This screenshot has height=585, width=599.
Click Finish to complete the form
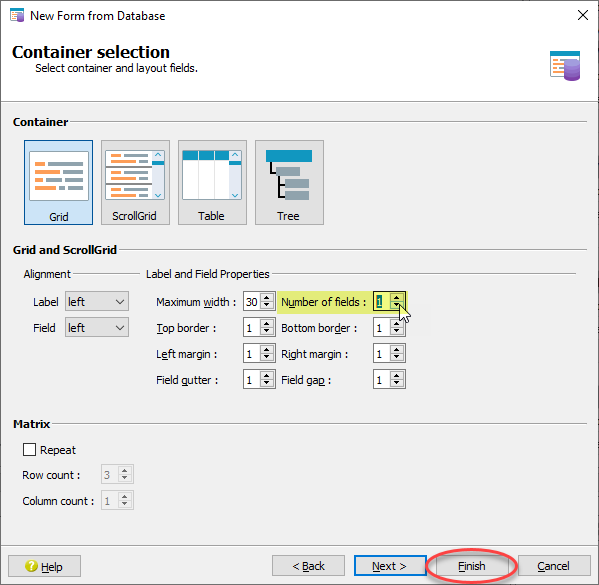pyautogui.click(x=471, y=566)
